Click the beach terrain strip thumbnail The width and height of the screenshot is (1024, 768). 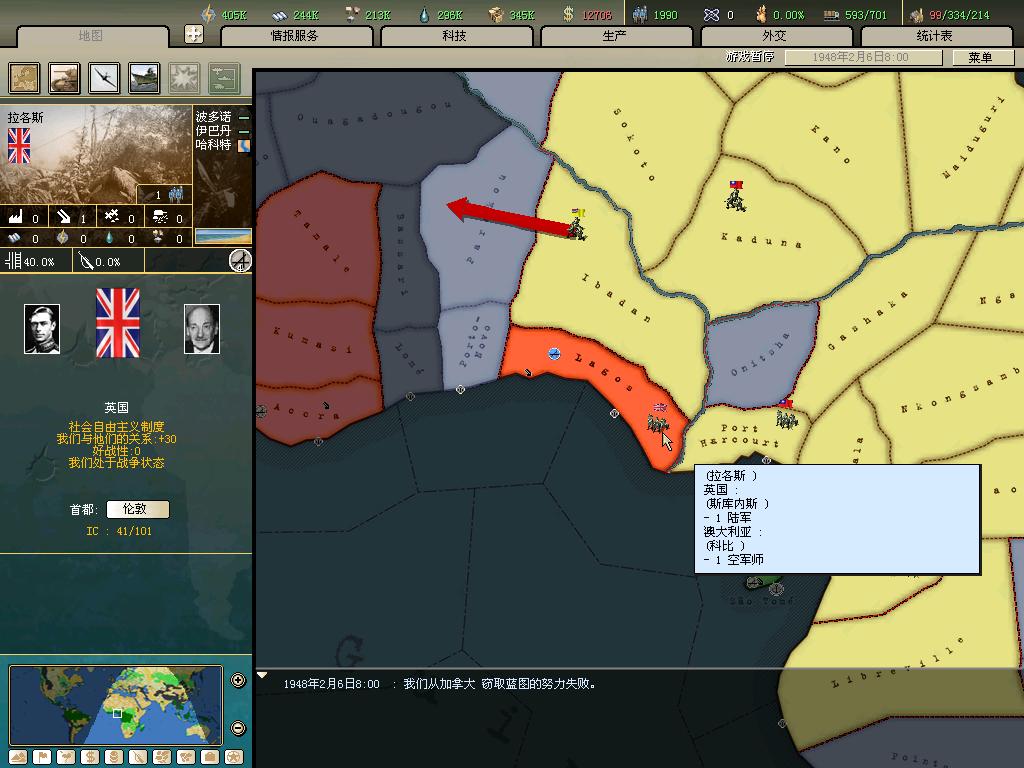point(223,236)
